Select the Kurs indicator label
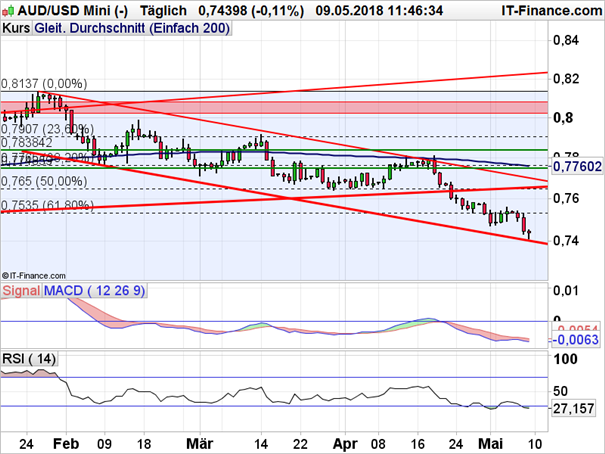 click(x=16, y=29)
